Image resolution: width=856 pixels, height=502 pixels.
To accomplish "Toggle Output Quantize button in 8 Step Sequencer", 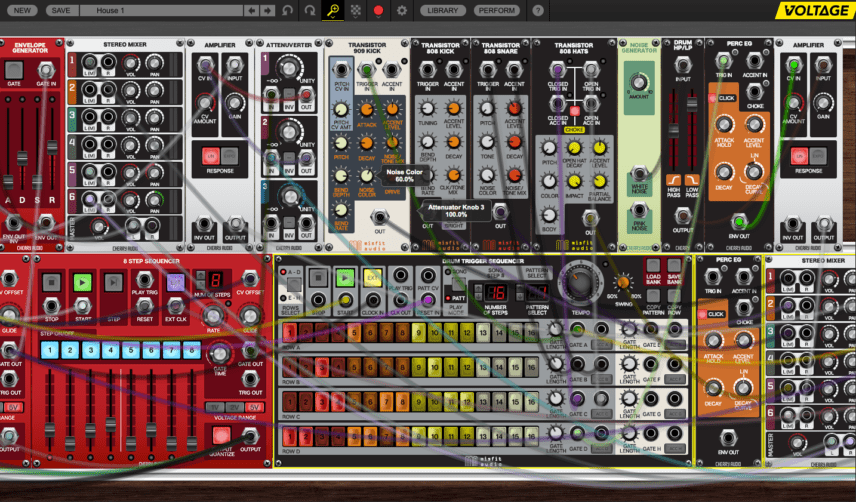I will tap(221, 435).
